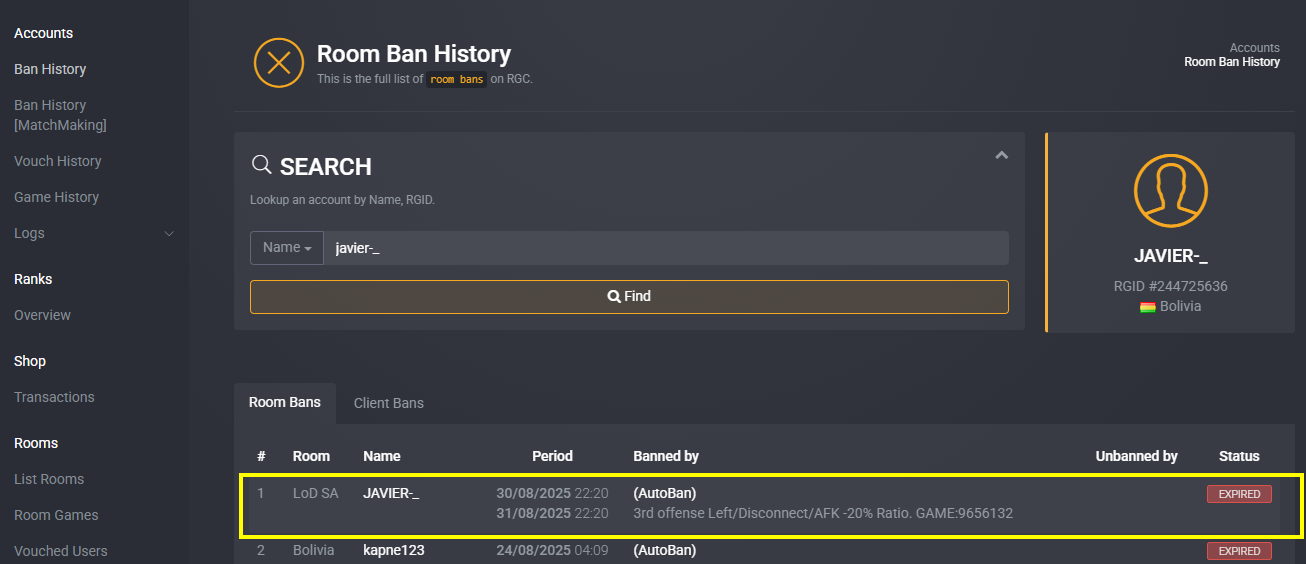Click the JAVIER-_ profile avatar icon
1306x564 pixels.
tap(1170, 190)
